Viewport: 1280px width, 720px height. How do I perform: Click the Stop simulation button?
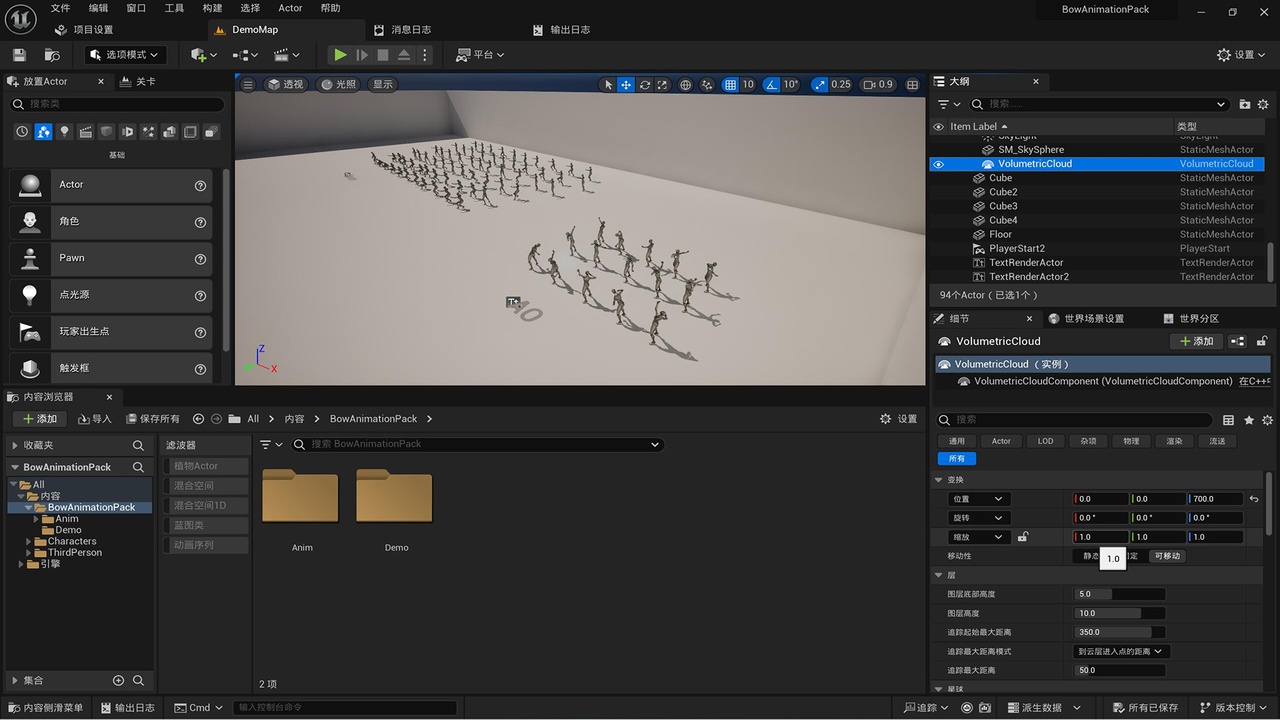pos(382,55)
